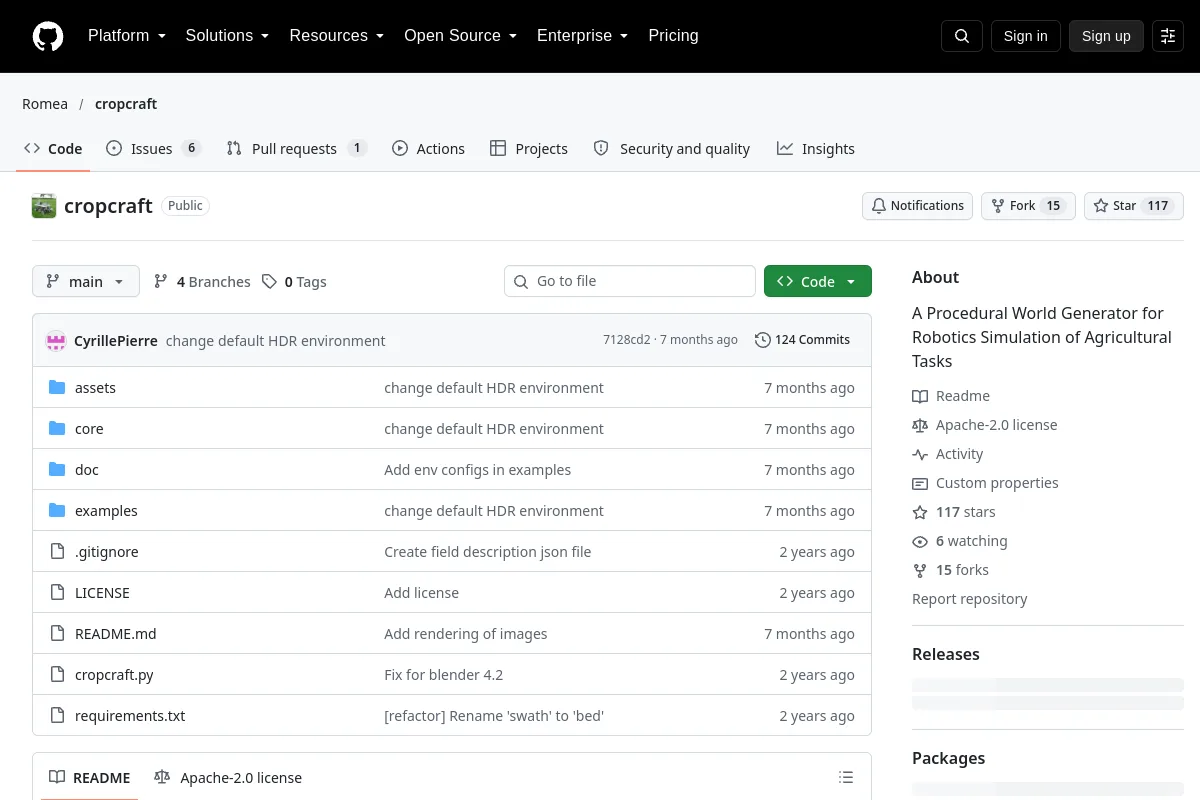Image resolution: width=1200 pixels, height=800 pixels.
Task: Open the README outline list icon
Action: [846, 778]
